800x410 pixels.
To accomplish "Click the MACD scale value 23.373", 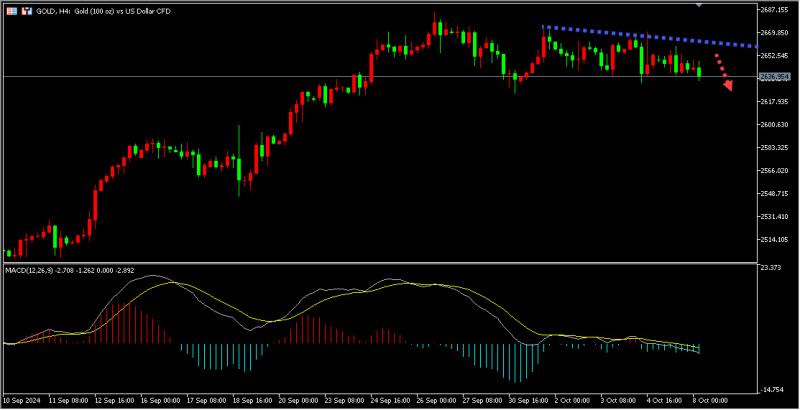I will [771, 268].
